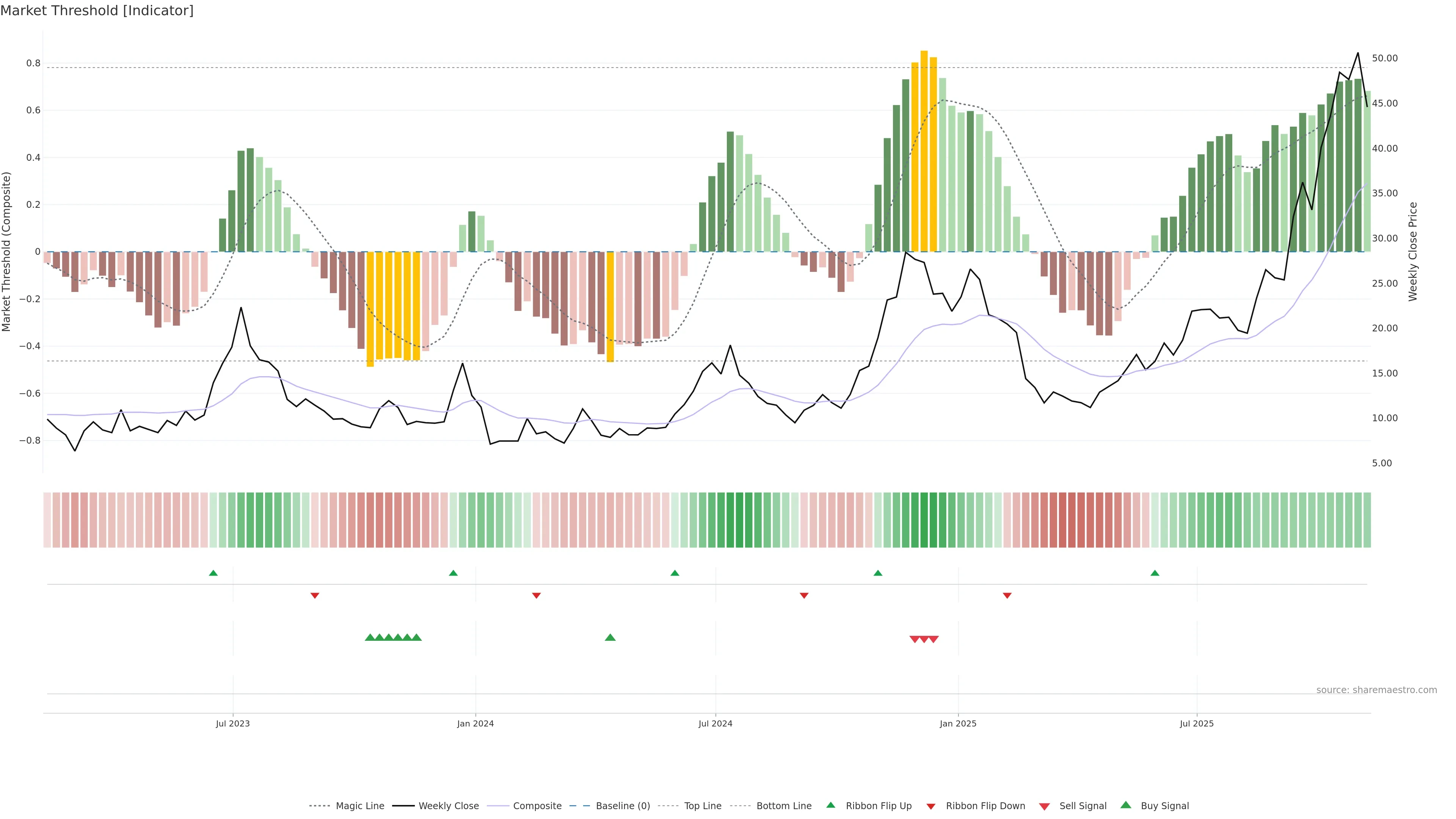This screenshot has height=819, width=1456.
Task: Click the Market Threshold [Indicator] title
Action: click(97, 11)
